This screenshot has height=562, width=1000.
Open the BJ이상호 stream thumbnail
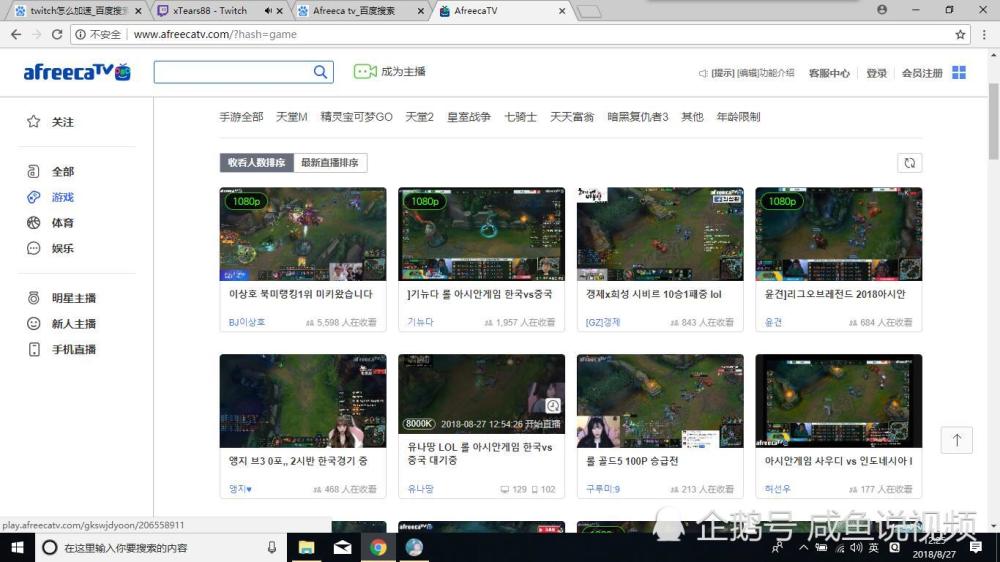[x=303, y=234]
